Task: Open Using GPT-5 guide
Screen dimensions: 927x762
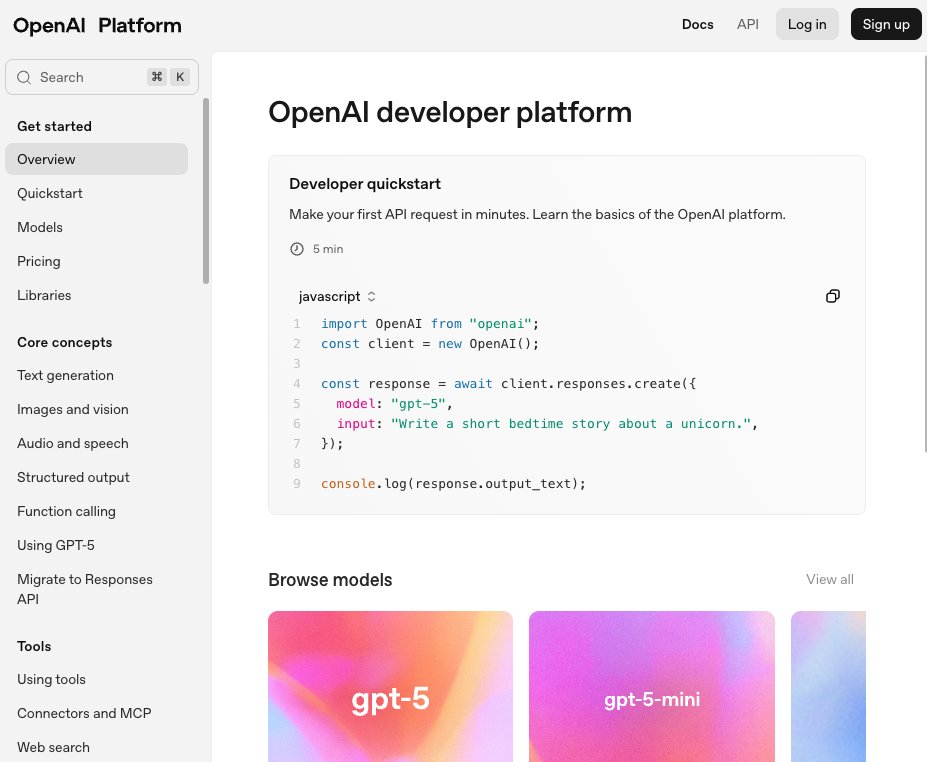Action: (56, 545)
